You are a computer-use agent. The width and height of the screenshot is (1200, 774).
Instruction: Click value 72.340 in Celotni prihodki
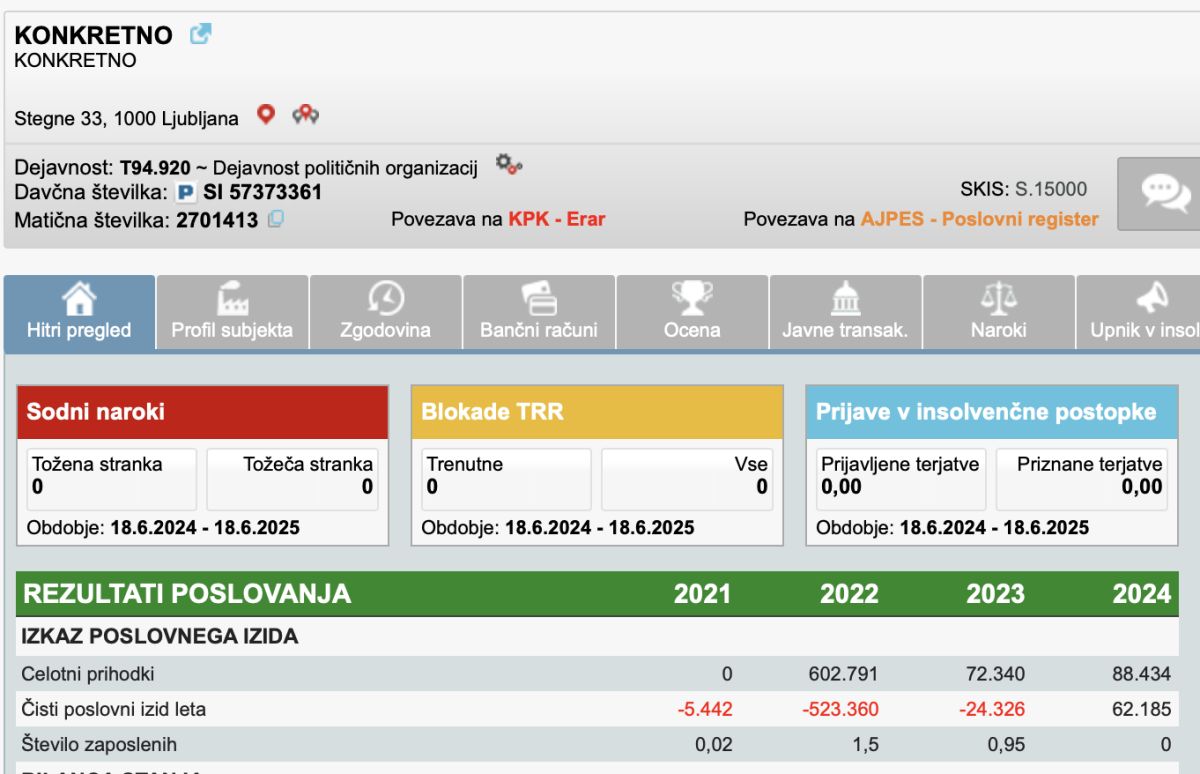(995, 674)
